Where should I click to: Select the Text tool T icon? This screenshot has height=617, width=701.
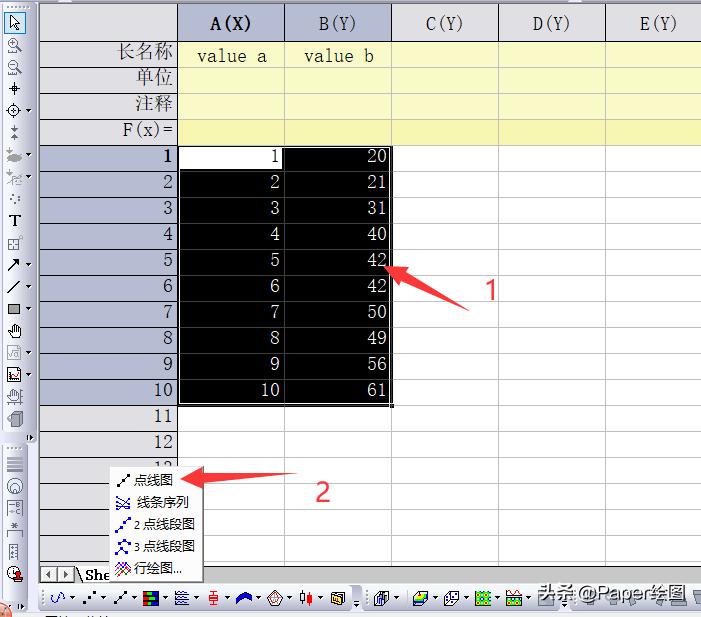click(14, 220)
